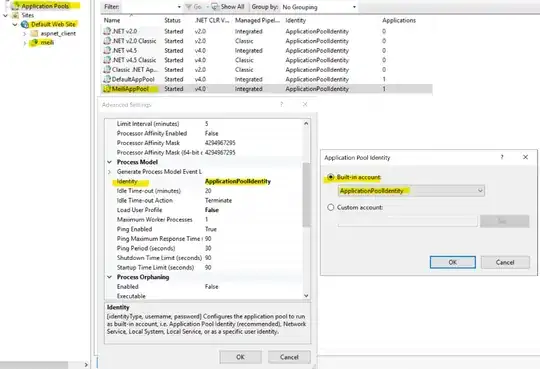The image size is (540, 369).
Task: Sort by the Applications column header
Action: pyautogui.click(x=399, y=20)
